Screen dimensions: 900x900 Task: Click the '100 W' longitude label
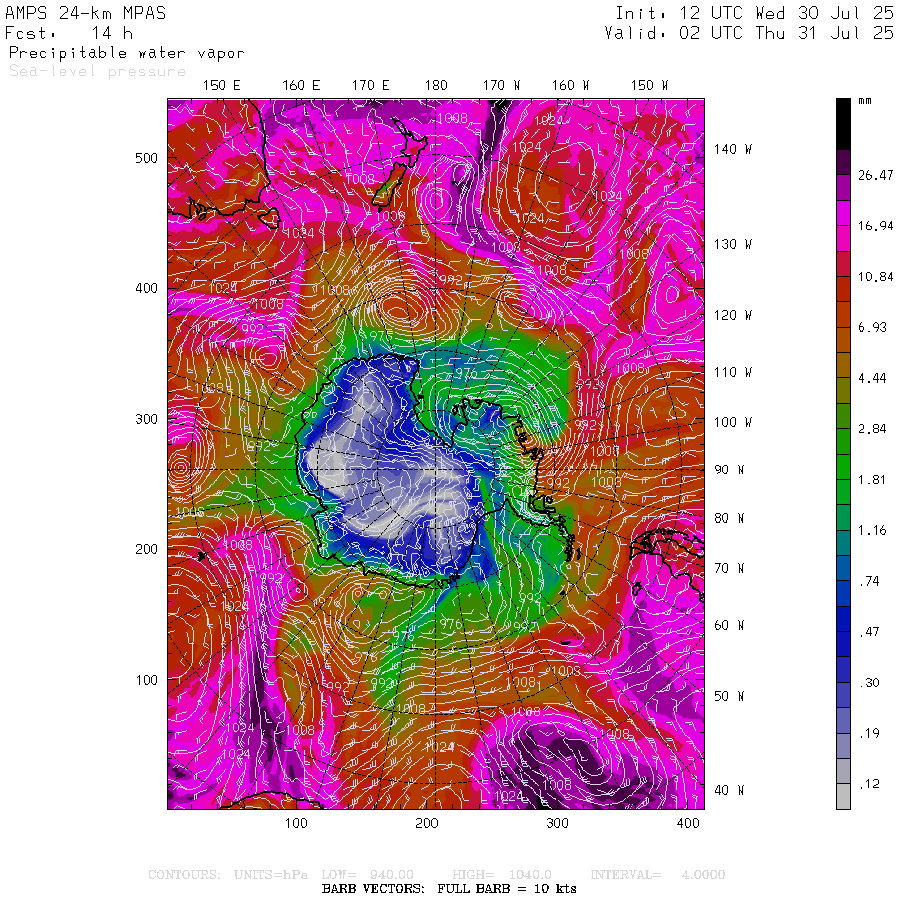[732, 422]
